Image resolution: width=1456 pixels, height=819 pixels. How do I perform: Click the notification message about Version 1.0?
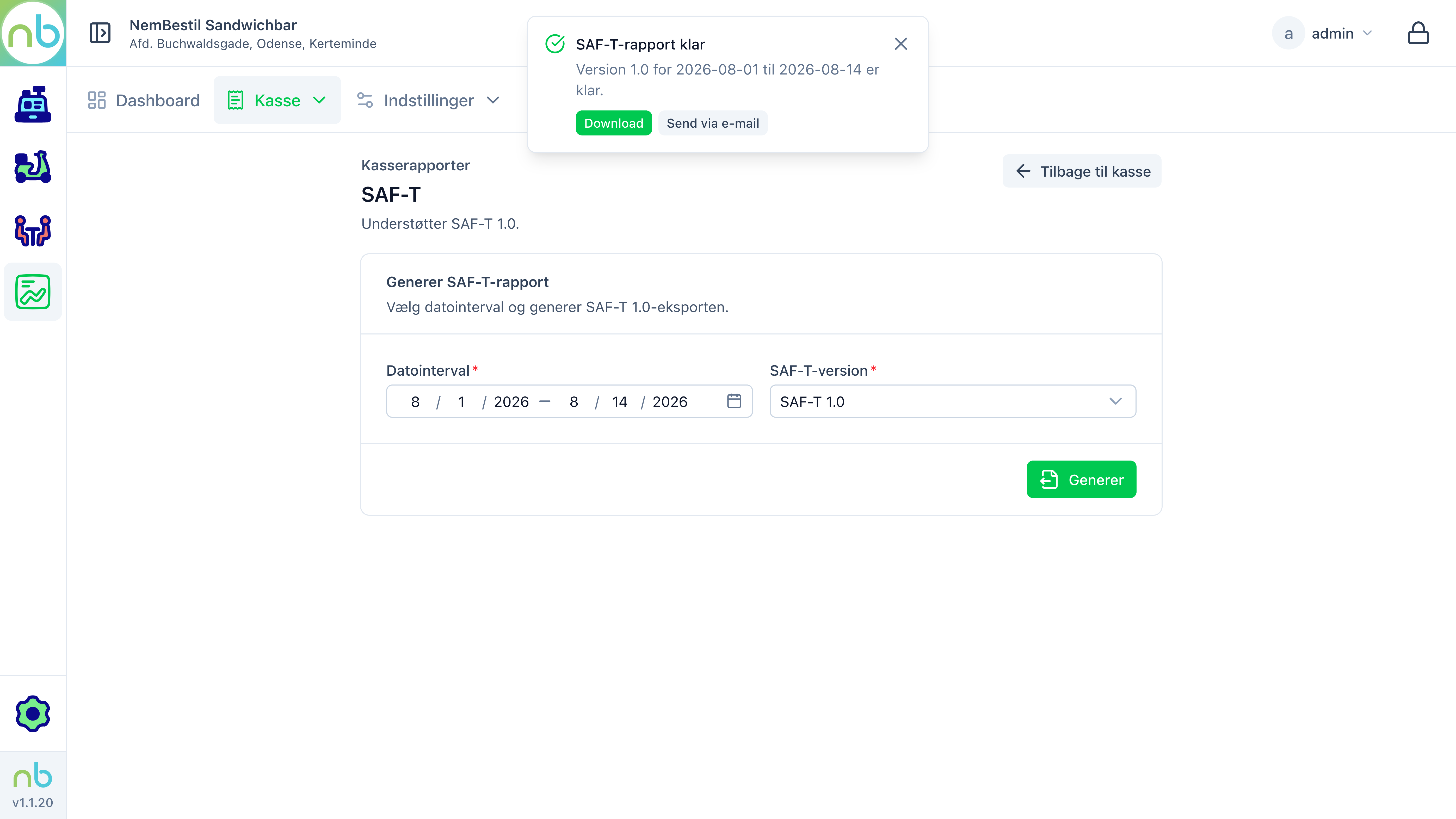pyautogui.click(x=727, y=80)
